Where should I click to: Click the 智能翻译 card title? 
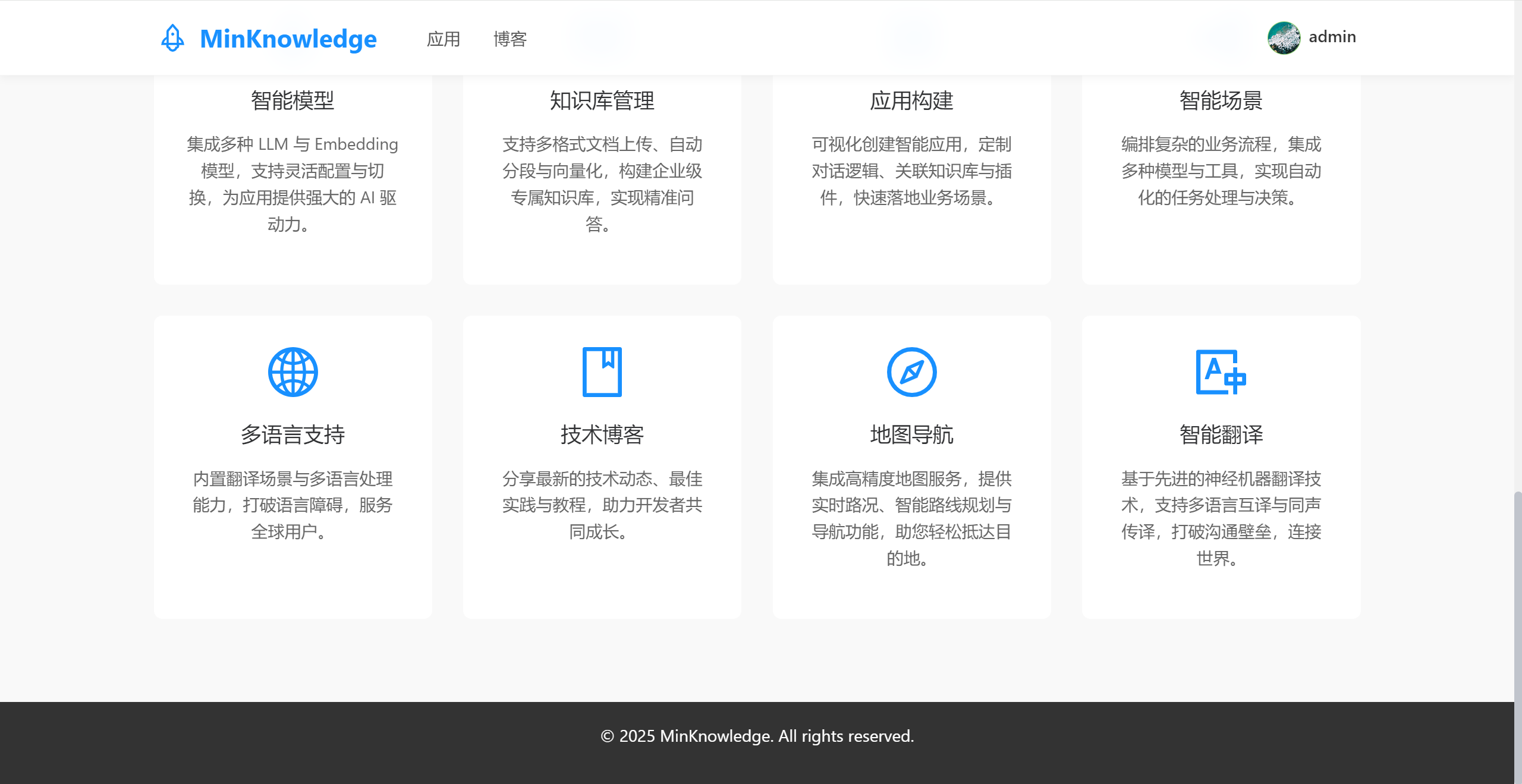(x=1221, y=434)
